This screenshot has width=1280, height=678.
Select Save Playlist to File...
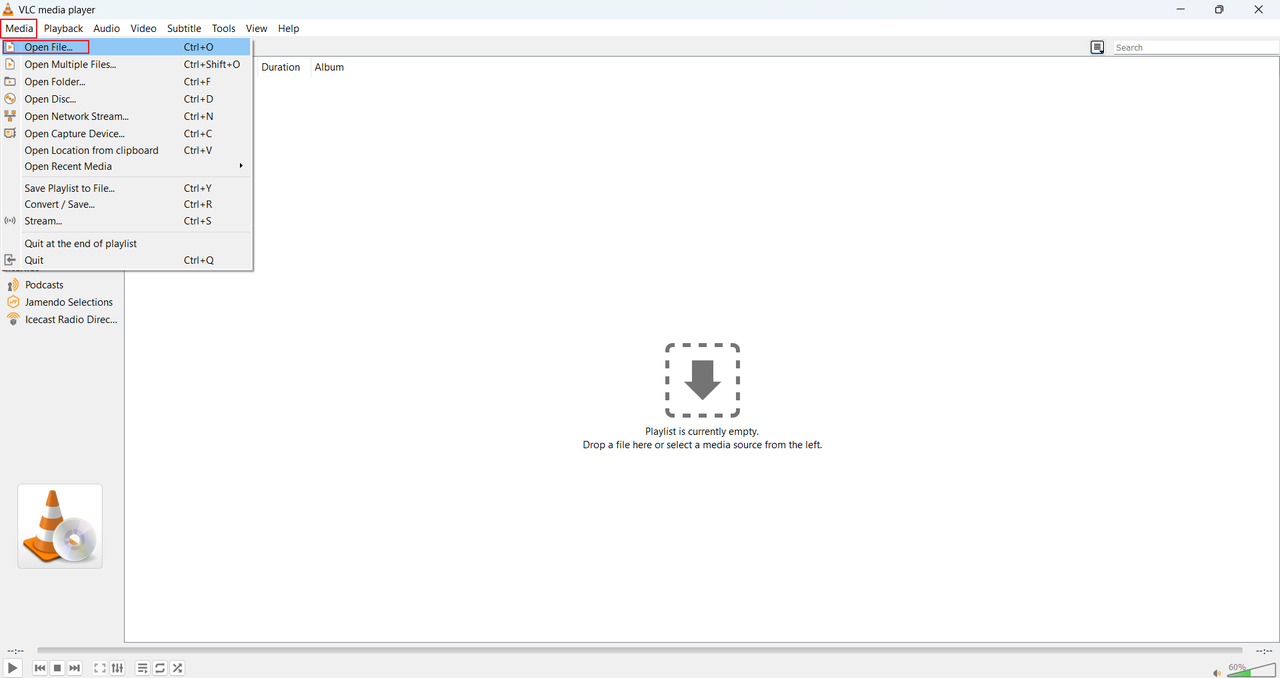click(x=126, y=188)
